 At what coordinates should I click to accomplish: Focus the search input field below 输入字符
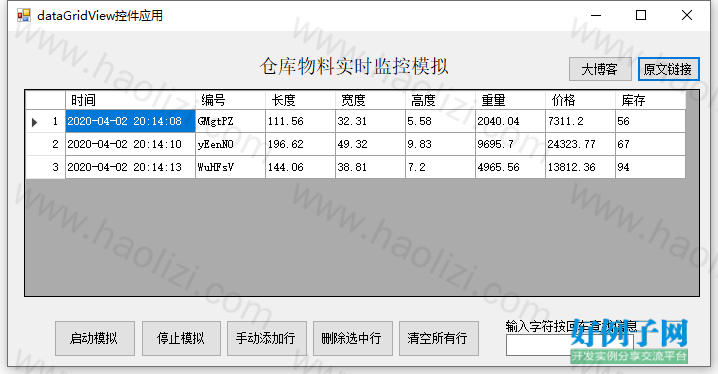click(570, 345)
